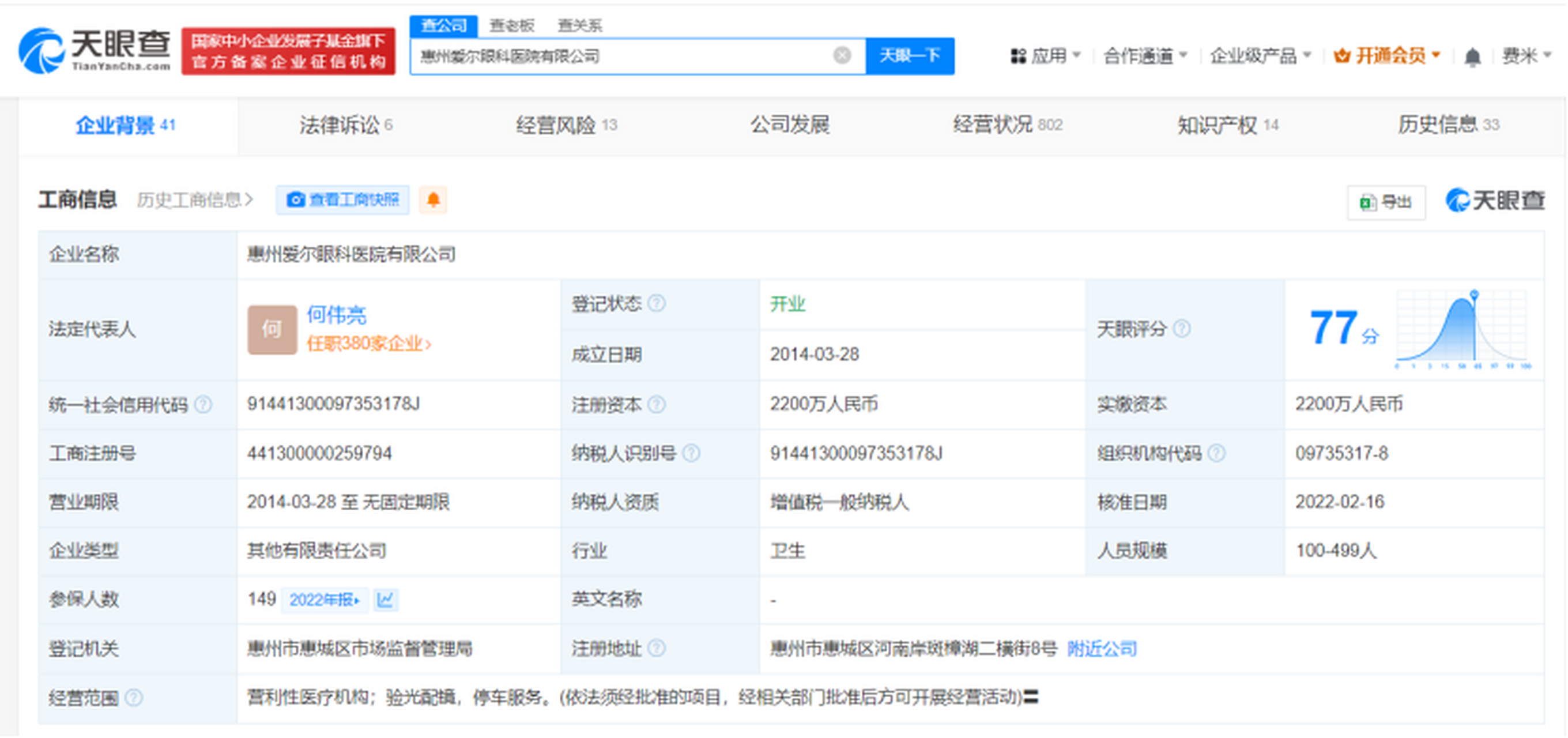Click company type 其他有限责任公司

click(x=316, y=551)
